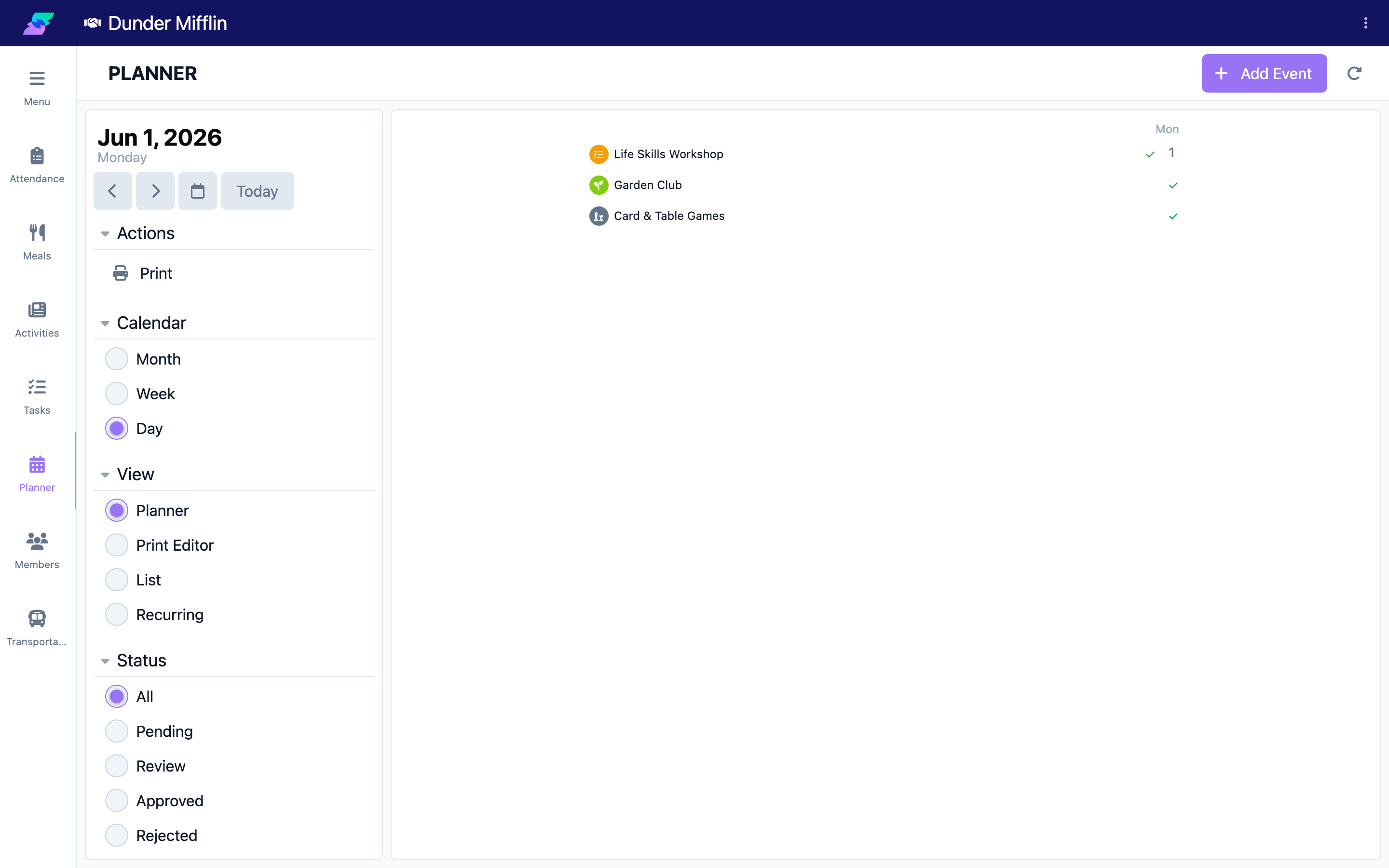Open the date picker calendar icon
Screen dimensions: 1389x868
(x=197, y=191)
